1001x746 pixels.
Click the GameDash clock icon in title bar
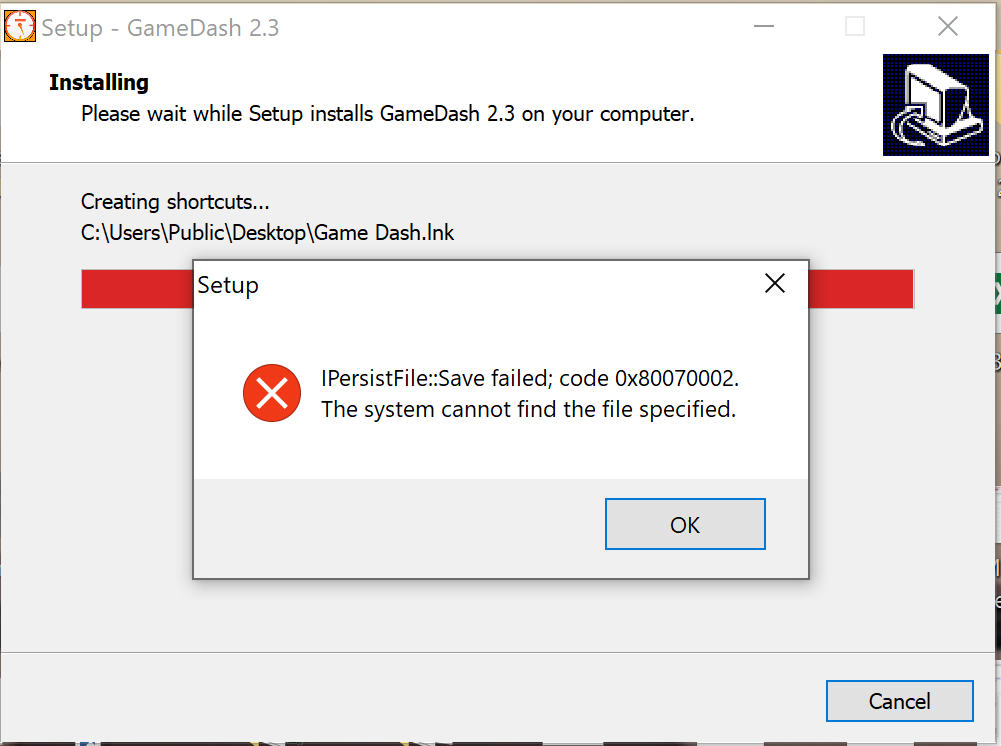pos(20,26)
